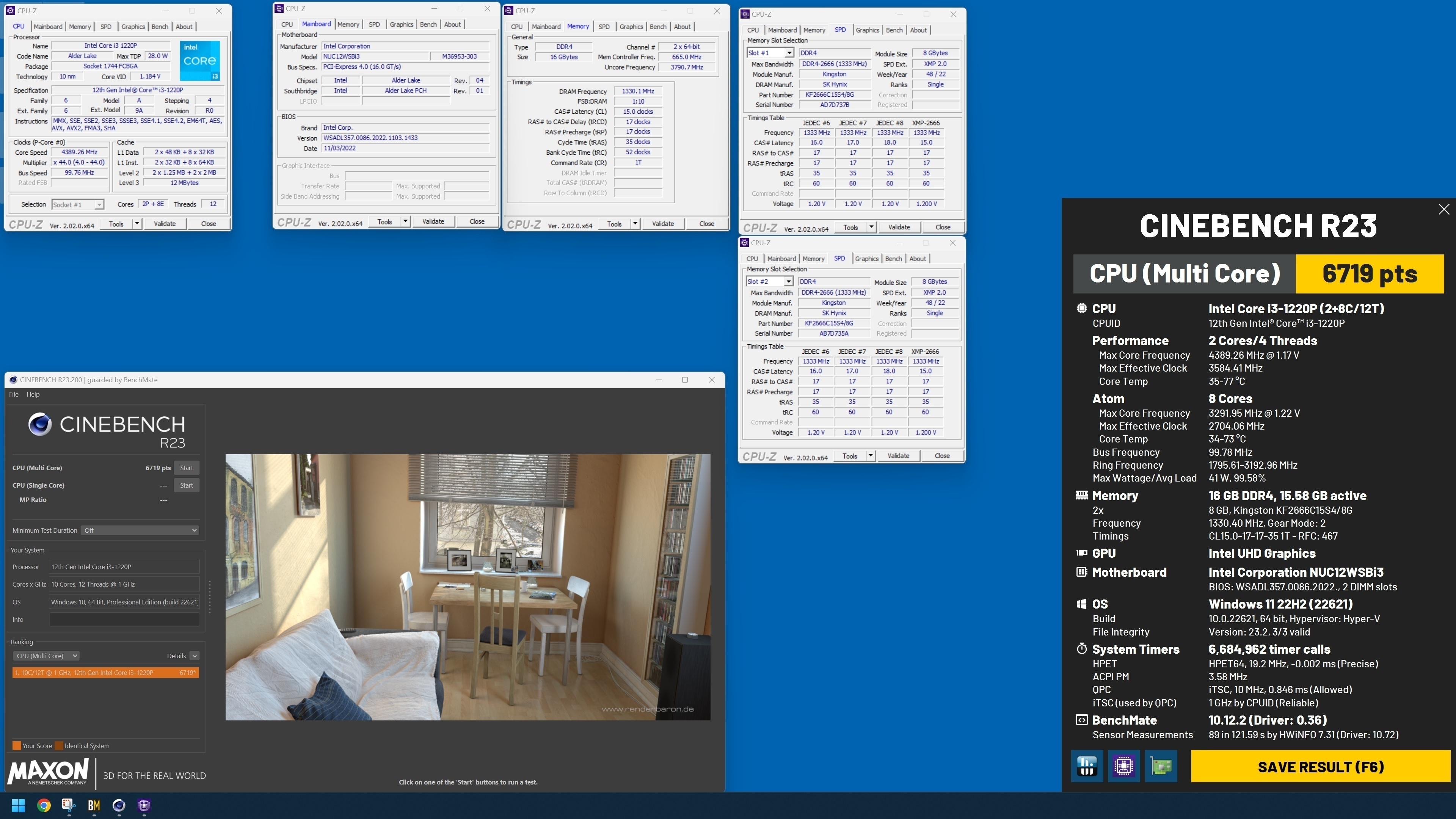Open the Help menu in Cinebench
1456x819 pixels.
(33, 394)
